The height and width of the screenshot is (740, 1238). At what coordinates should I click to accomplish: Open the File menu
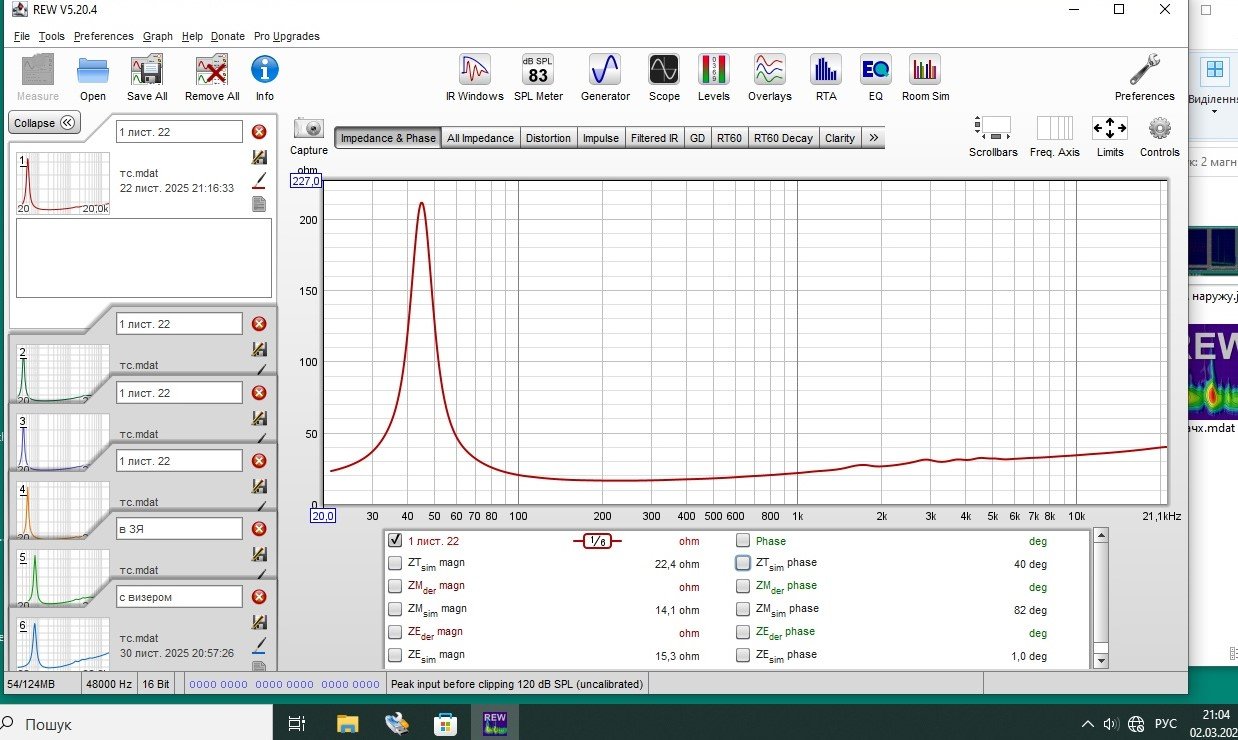coord(22,36)
